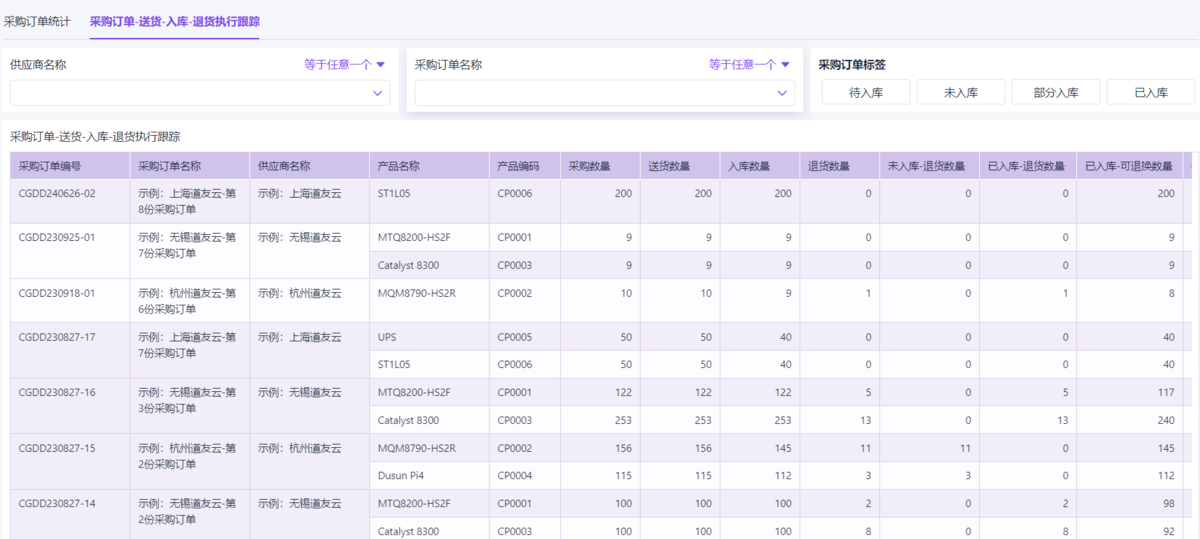Expand the 供应商名称 selection box chevron
The width and height of the screenshot is (1200, 539).
(x=377, y=93)
